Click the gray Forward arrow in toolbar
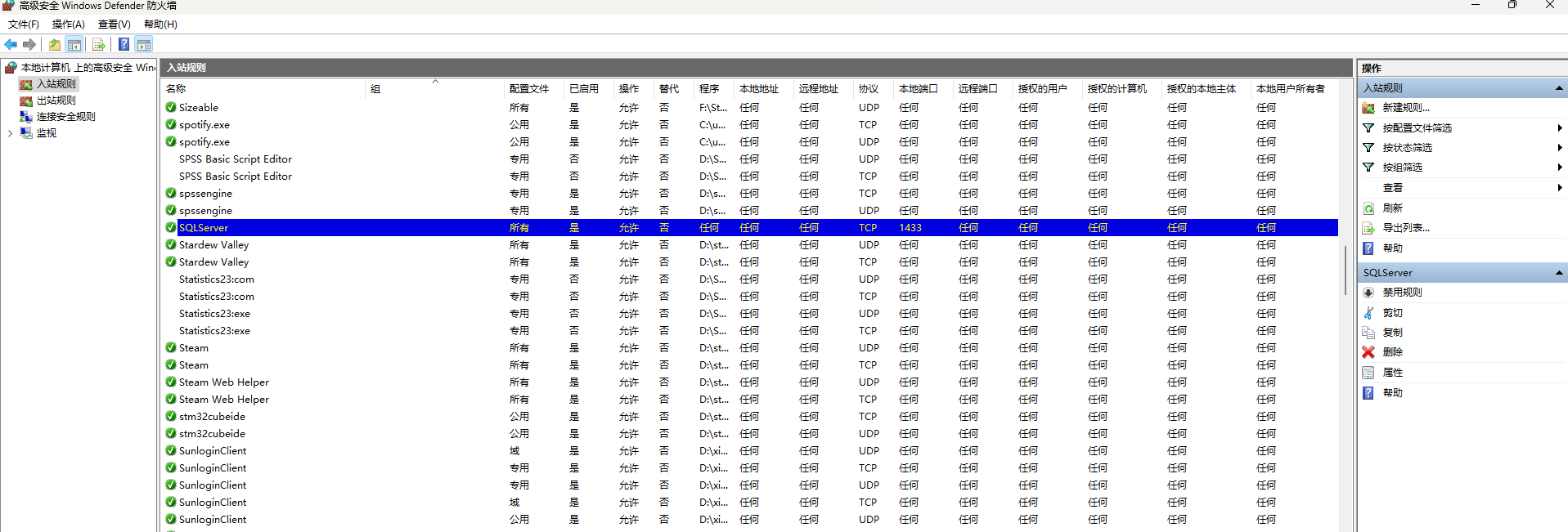Image resolution: width=1568 pixels, height=532 pixels. tap(29, 44)
